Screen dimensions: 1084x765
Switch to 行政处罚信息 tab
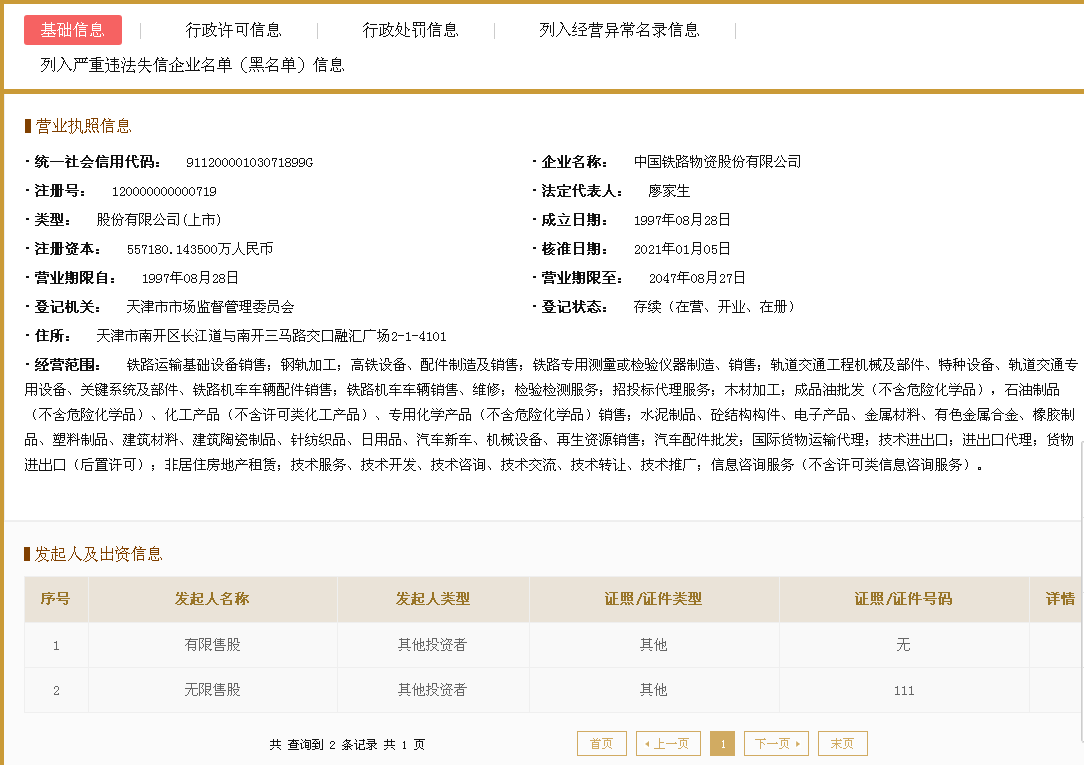(x=411, y=30)
